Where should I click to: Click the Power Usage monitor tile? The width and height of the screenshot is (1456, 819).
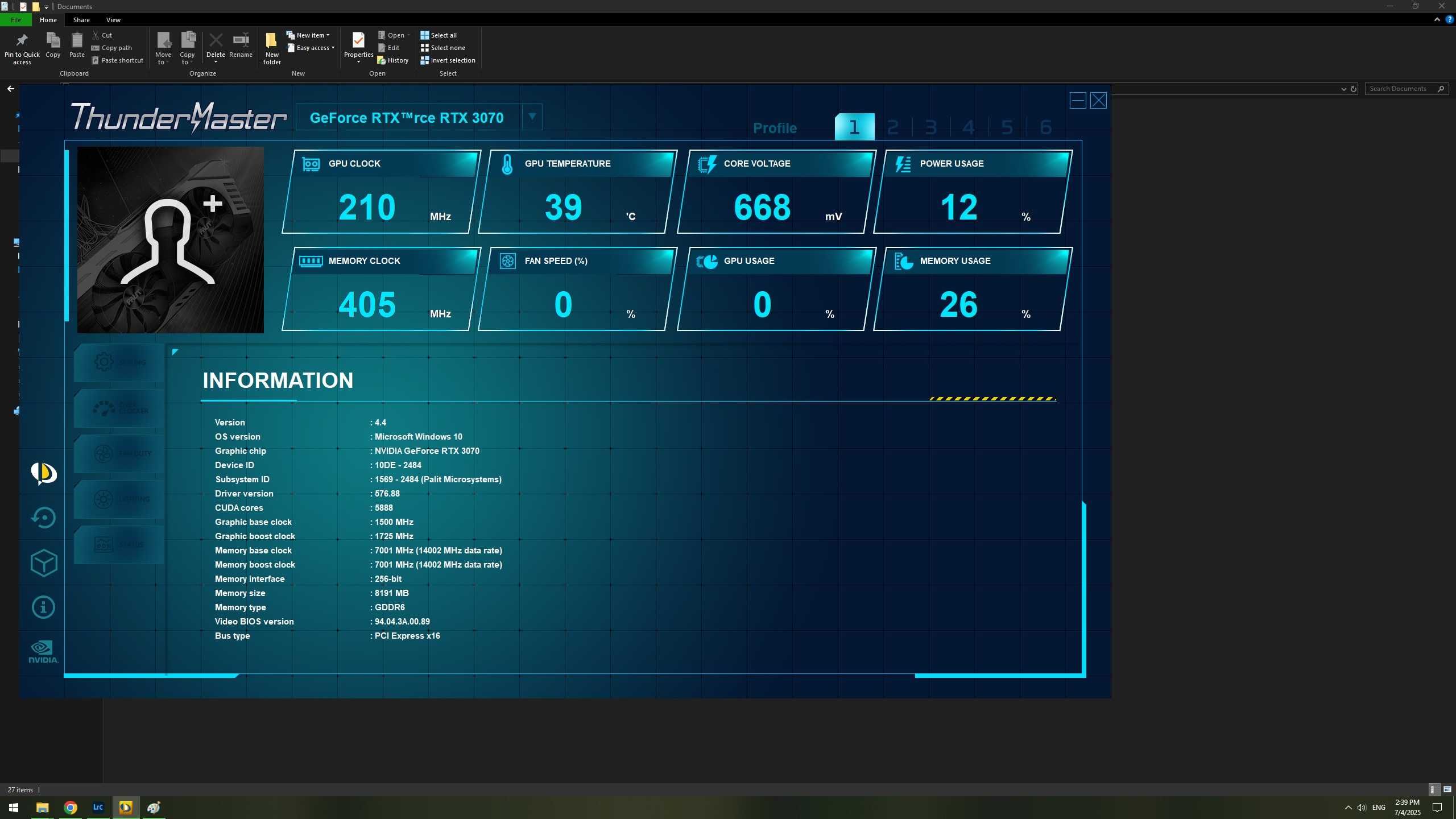973,192
